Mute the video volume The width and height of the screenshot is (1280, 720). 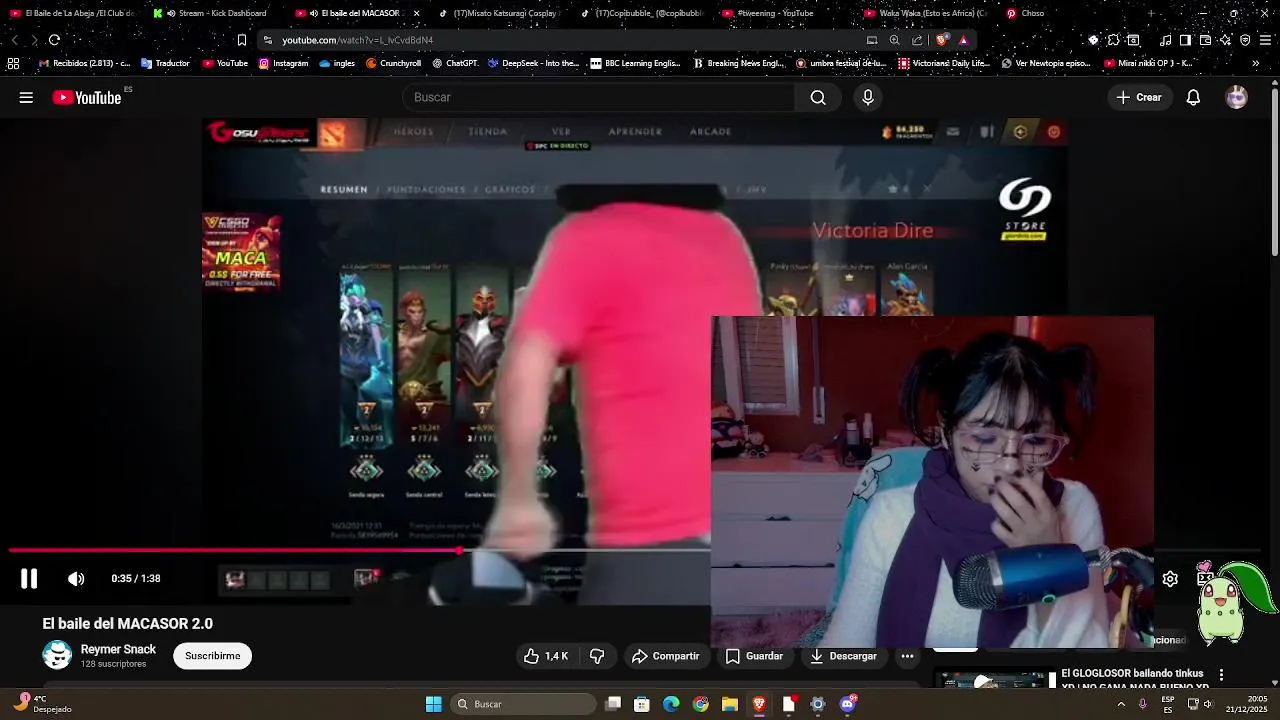(x=76, y=578)
